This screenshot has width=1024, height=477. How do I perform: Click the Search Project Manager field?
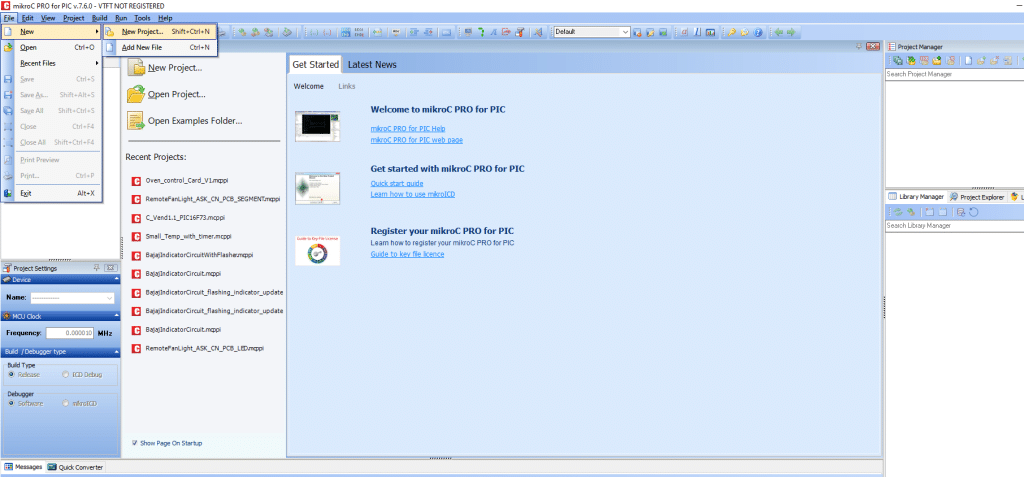click(x=954, y=74)
